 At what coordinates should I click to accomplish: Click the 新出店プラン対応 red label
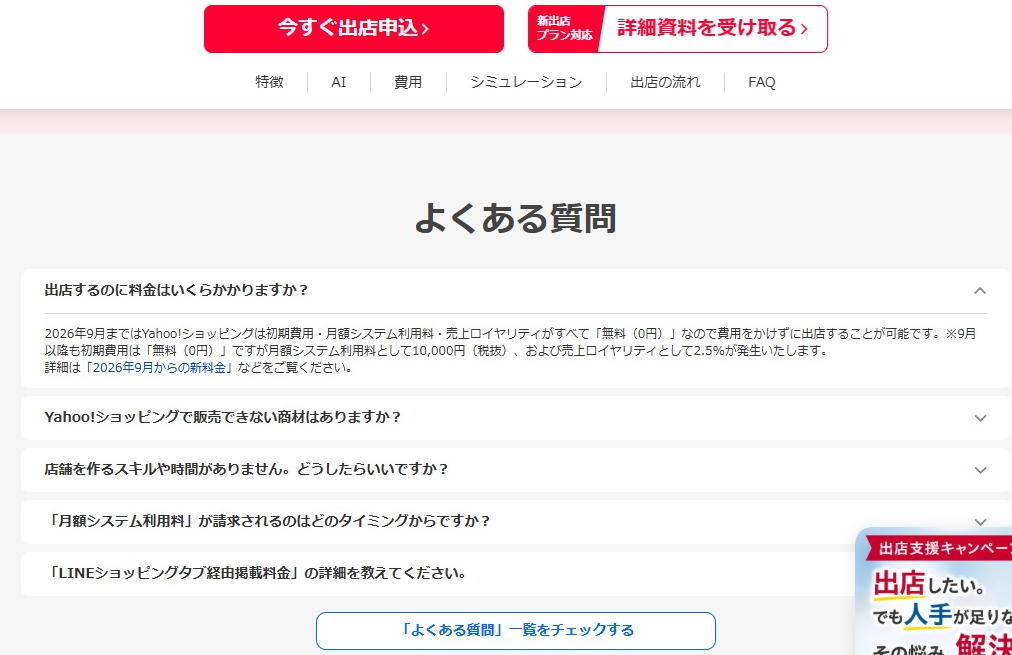click(x=563, y=29)
